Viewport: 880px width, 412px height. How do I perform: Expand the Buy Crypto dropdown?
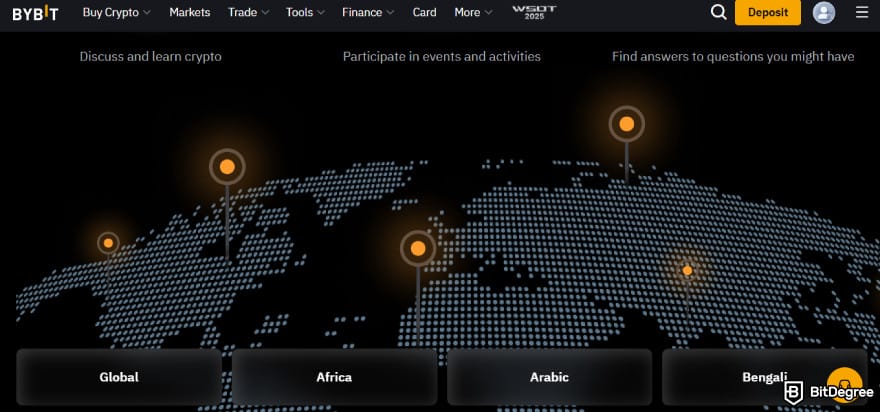116,12
